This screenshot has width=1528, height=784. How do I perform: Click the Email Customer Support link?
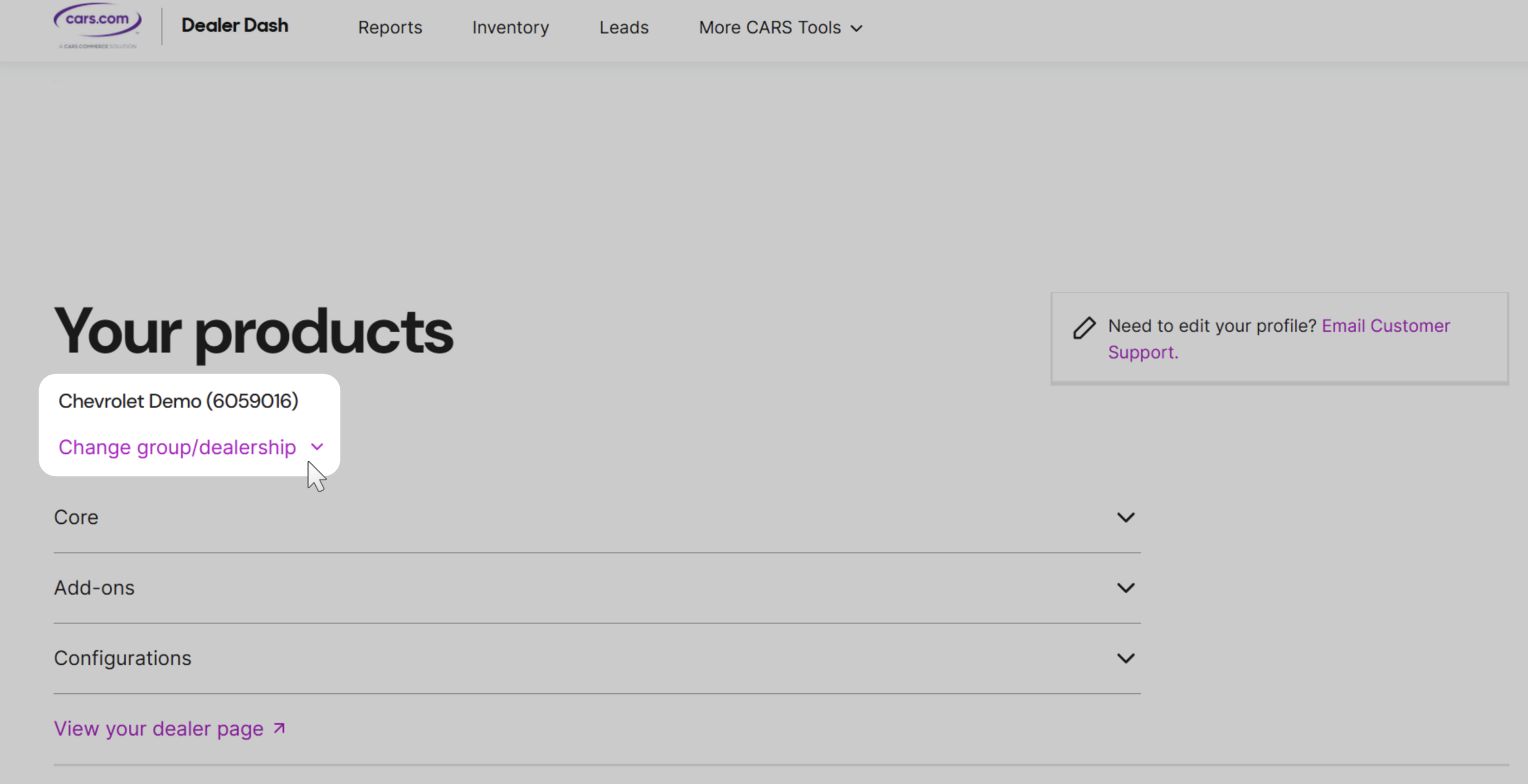pyautogui.click(x=1279, y=339)
